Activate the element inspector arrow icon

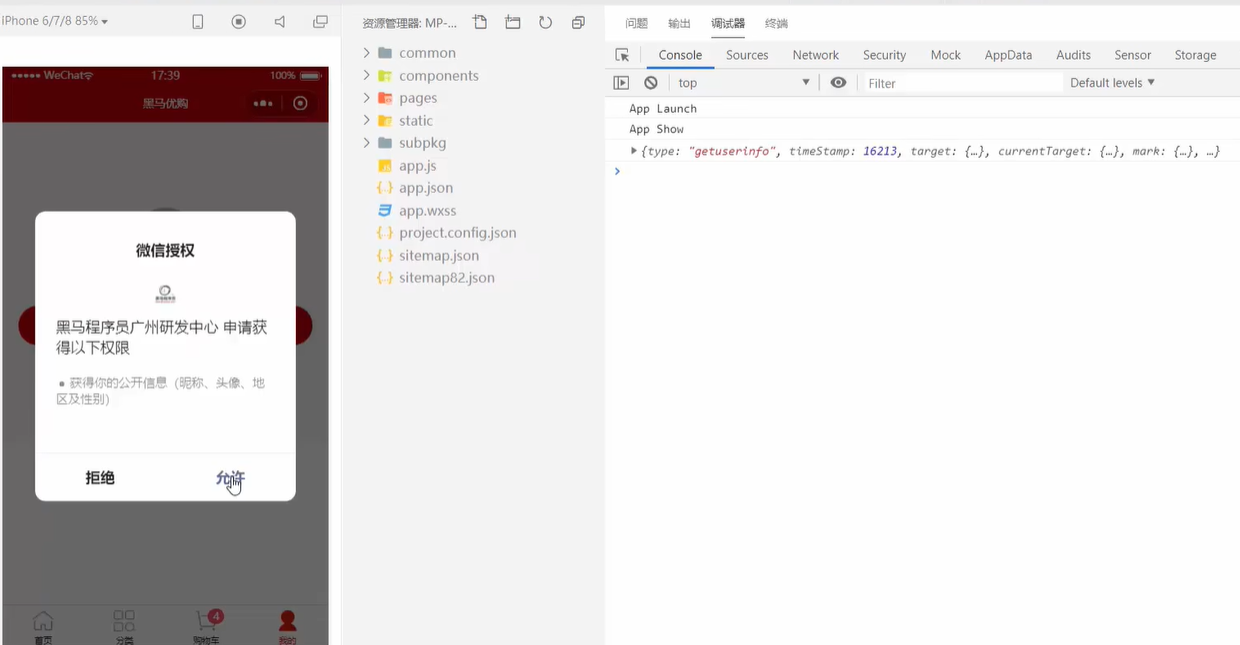[622, 55]
